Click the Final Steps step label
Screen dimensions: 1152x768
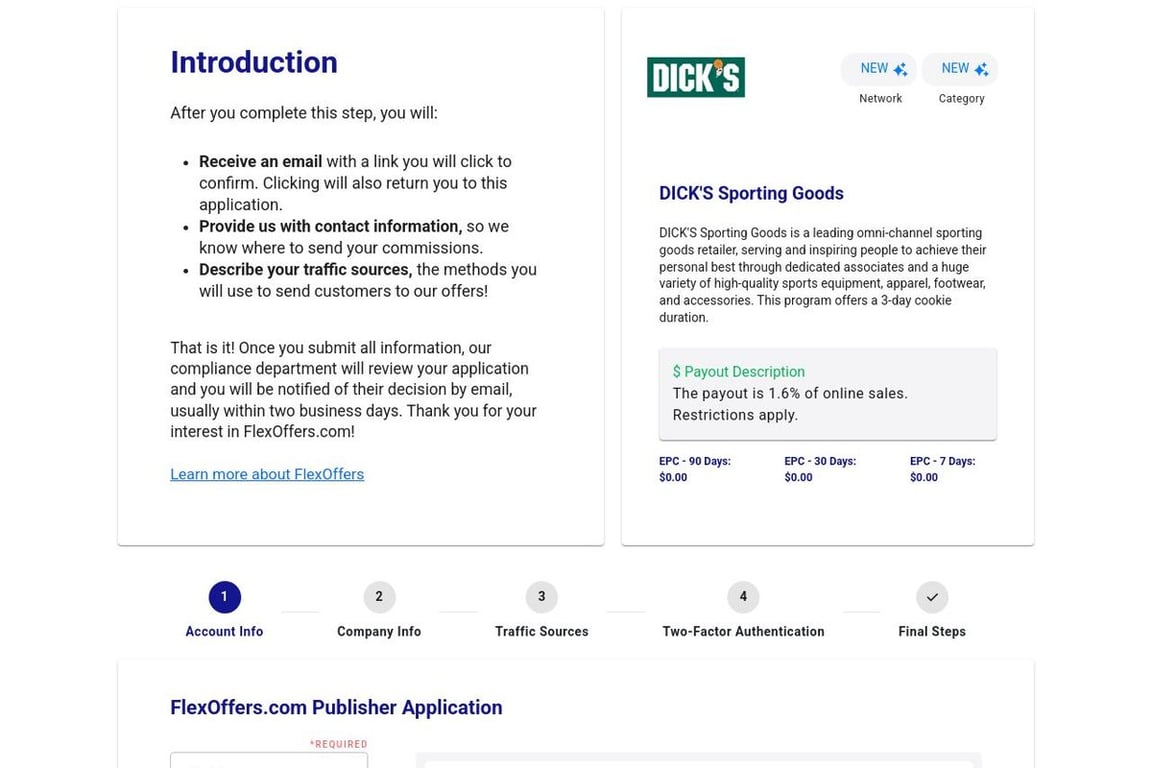tap(932, 631)
